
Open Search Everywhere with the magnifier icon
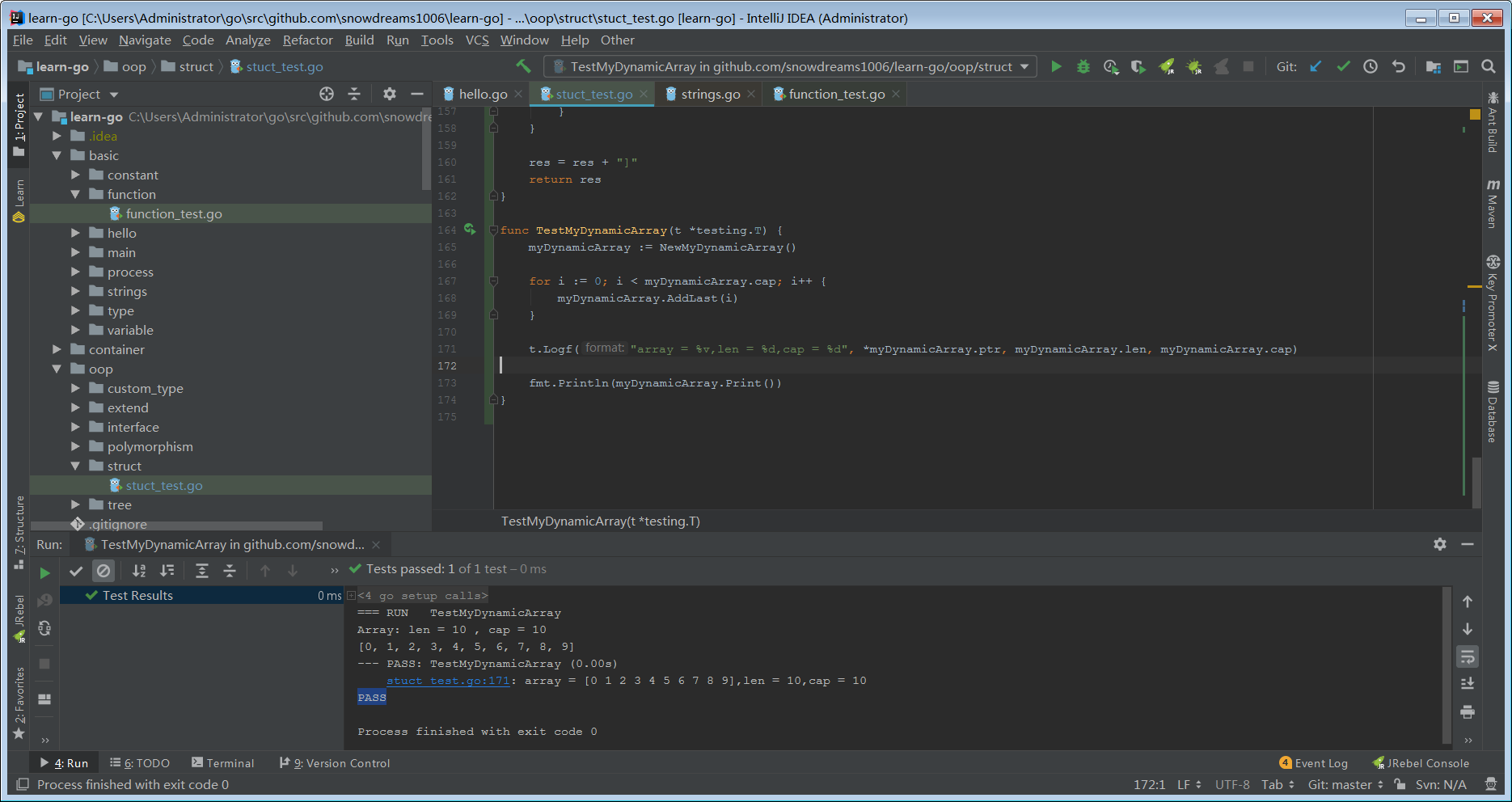point(1489,66)
